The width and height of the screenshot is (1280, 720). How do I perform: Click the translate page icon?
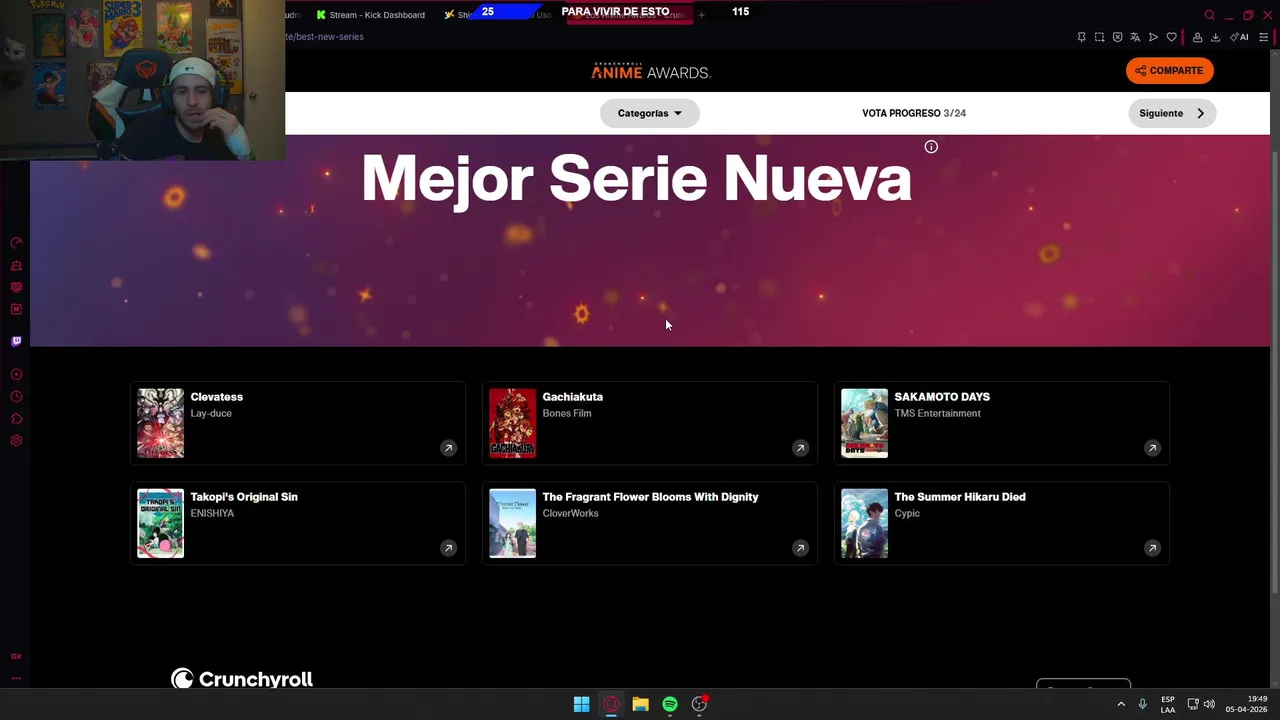click(1135, 37)
